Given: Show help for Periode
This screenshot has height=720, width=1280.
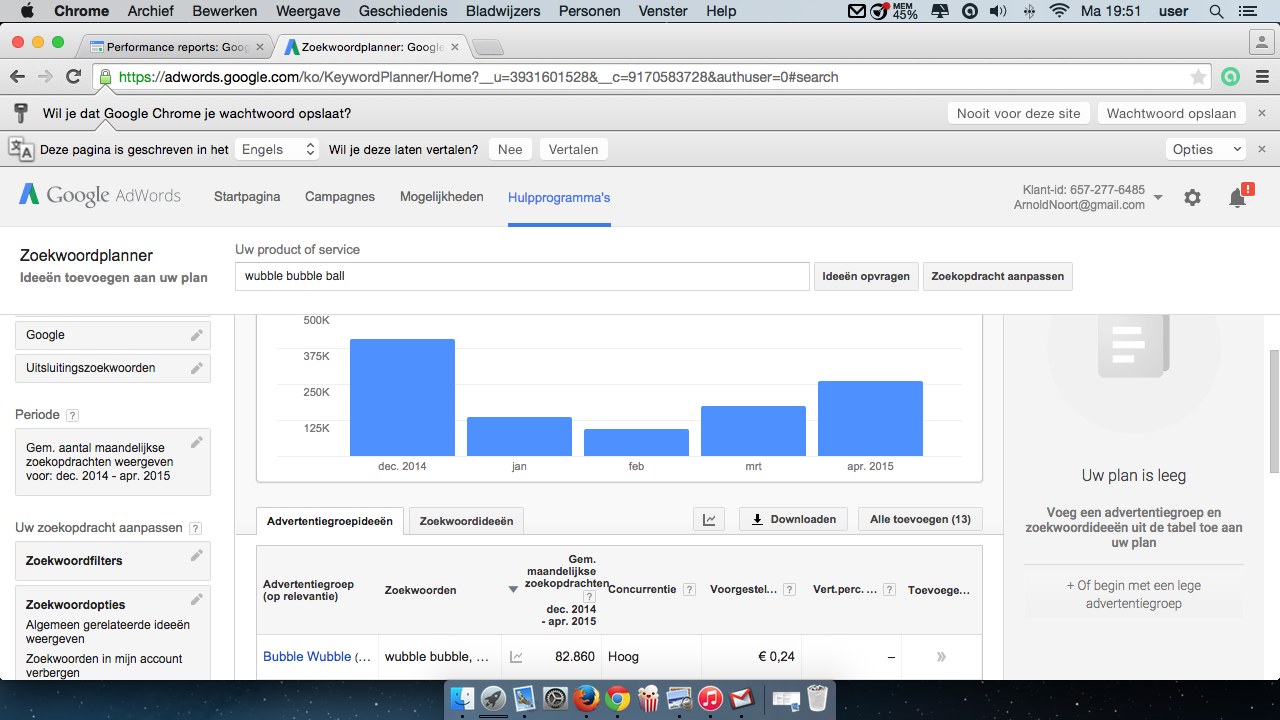Looking at the screenshot, I should tap(72, 415).
